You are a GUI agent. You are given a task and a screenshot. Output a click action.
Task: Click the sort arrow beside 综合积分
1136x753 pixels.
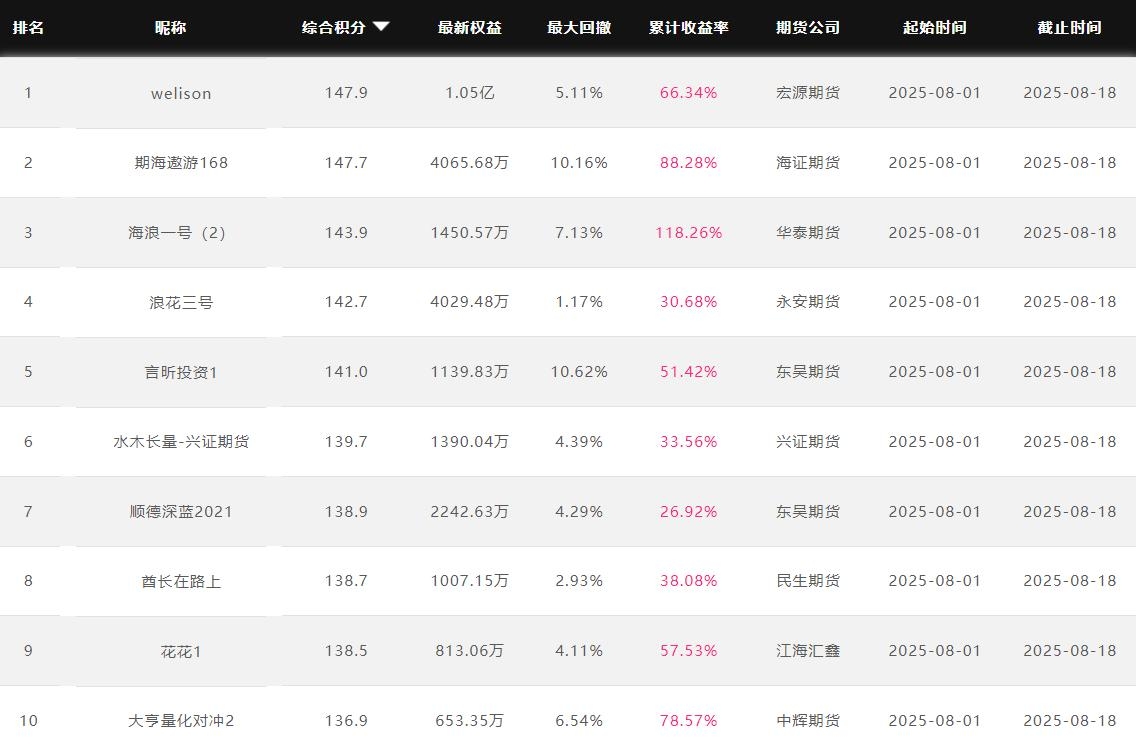coord(381,27)
